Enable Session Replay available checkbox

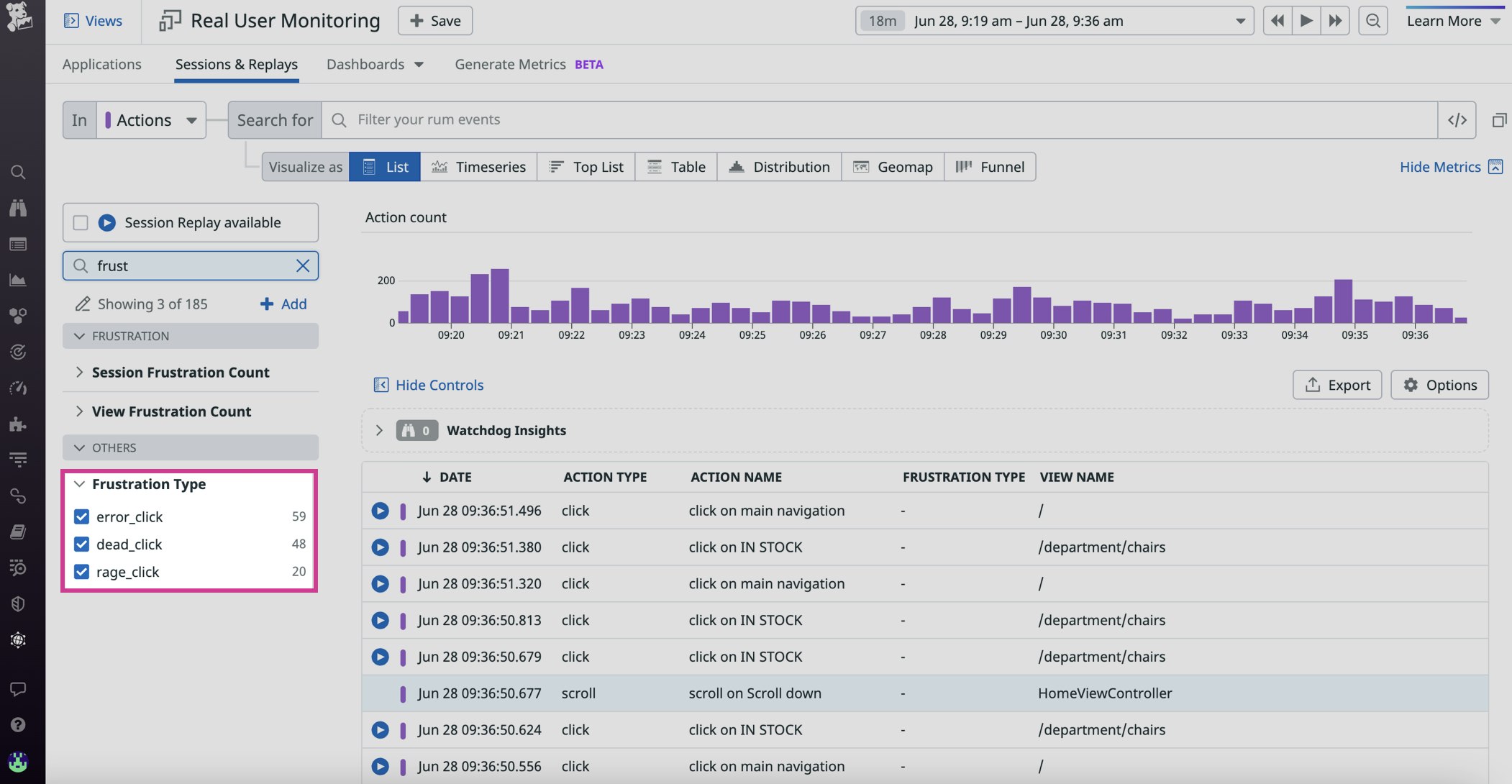(81, 223)
